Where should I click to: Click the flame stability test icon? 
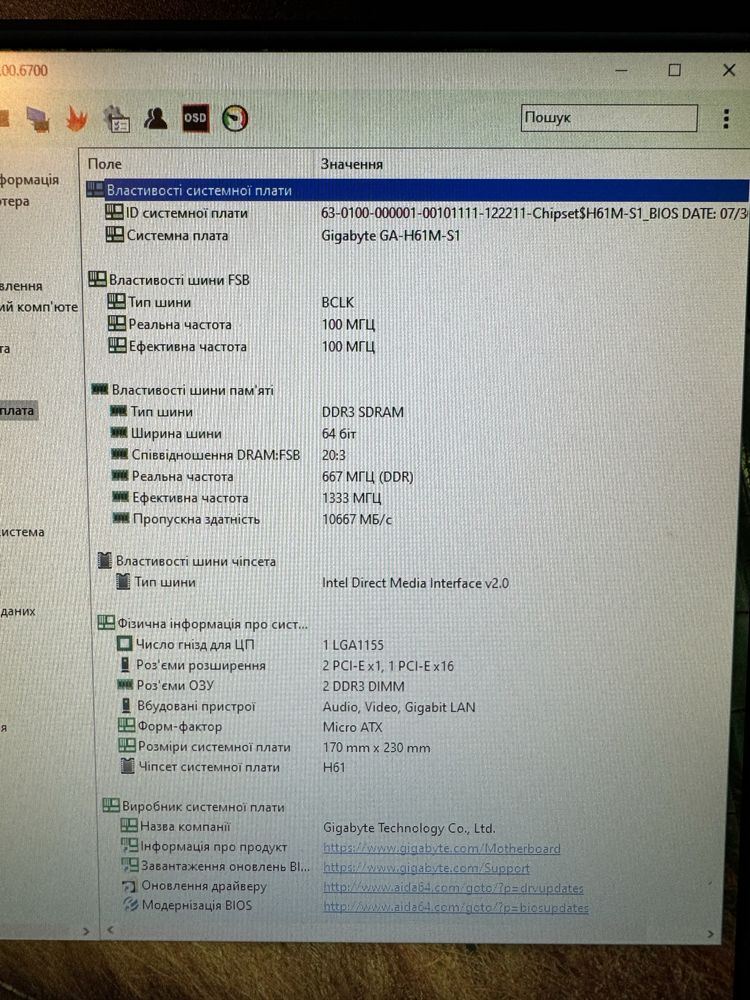(77, 118)
